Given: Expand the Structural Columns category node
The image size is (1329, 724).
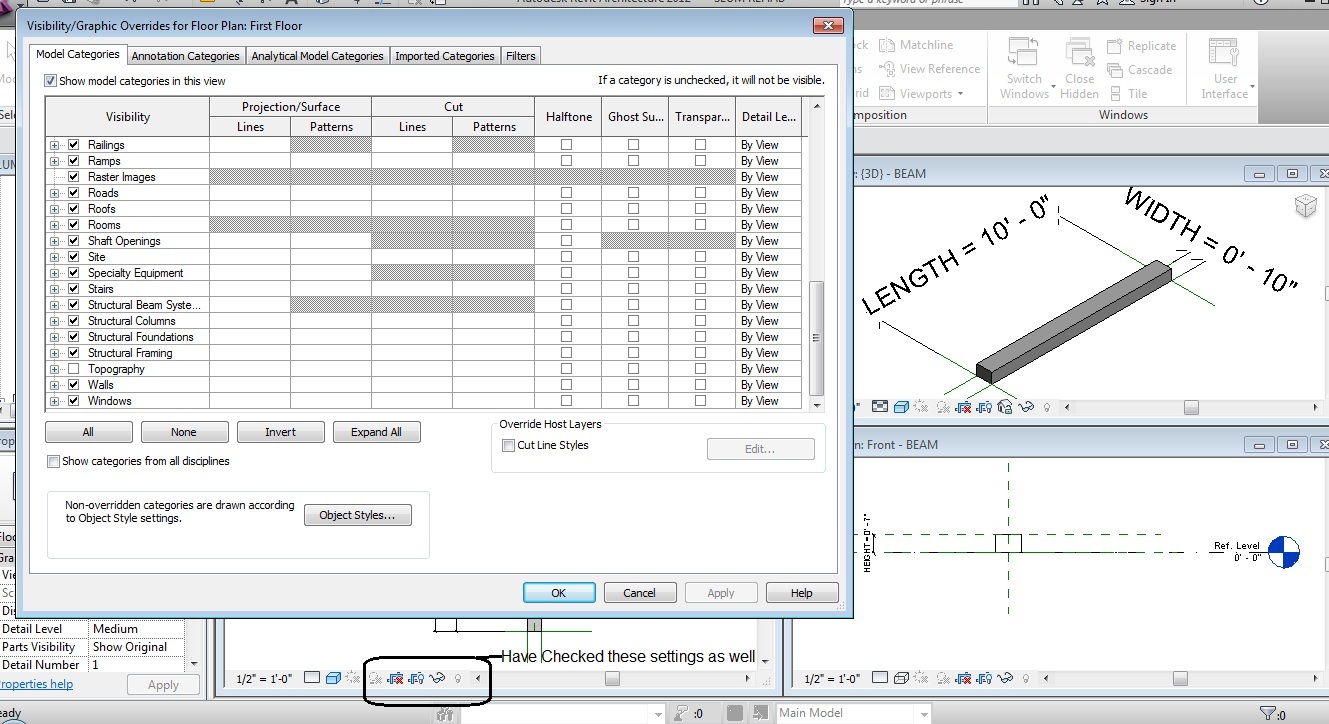Looking at the screenshot, I should click(55, 321).
